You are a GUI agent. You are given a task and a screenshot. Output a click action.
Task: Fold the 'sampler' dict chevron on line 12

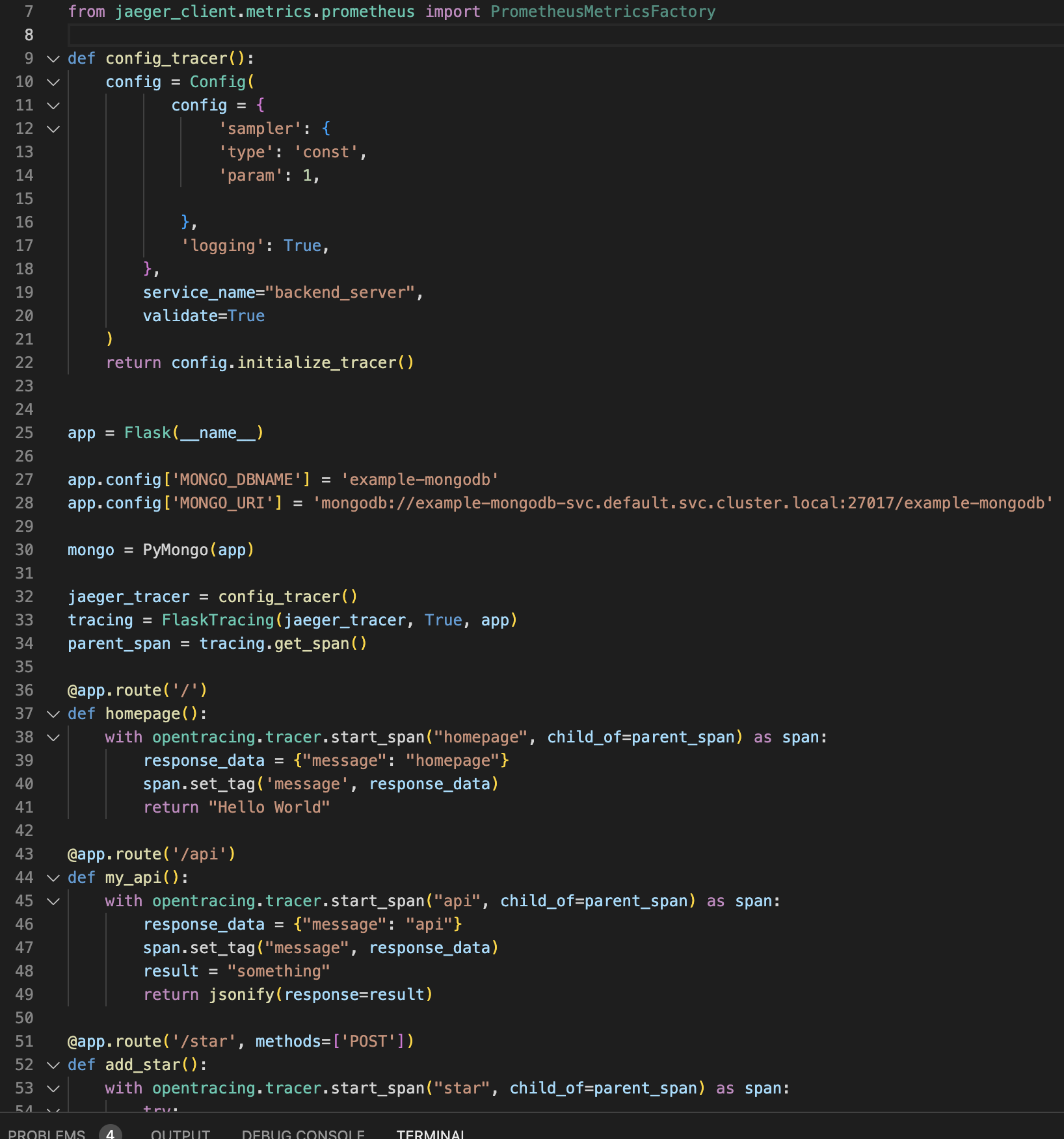(x=53, y=129)
